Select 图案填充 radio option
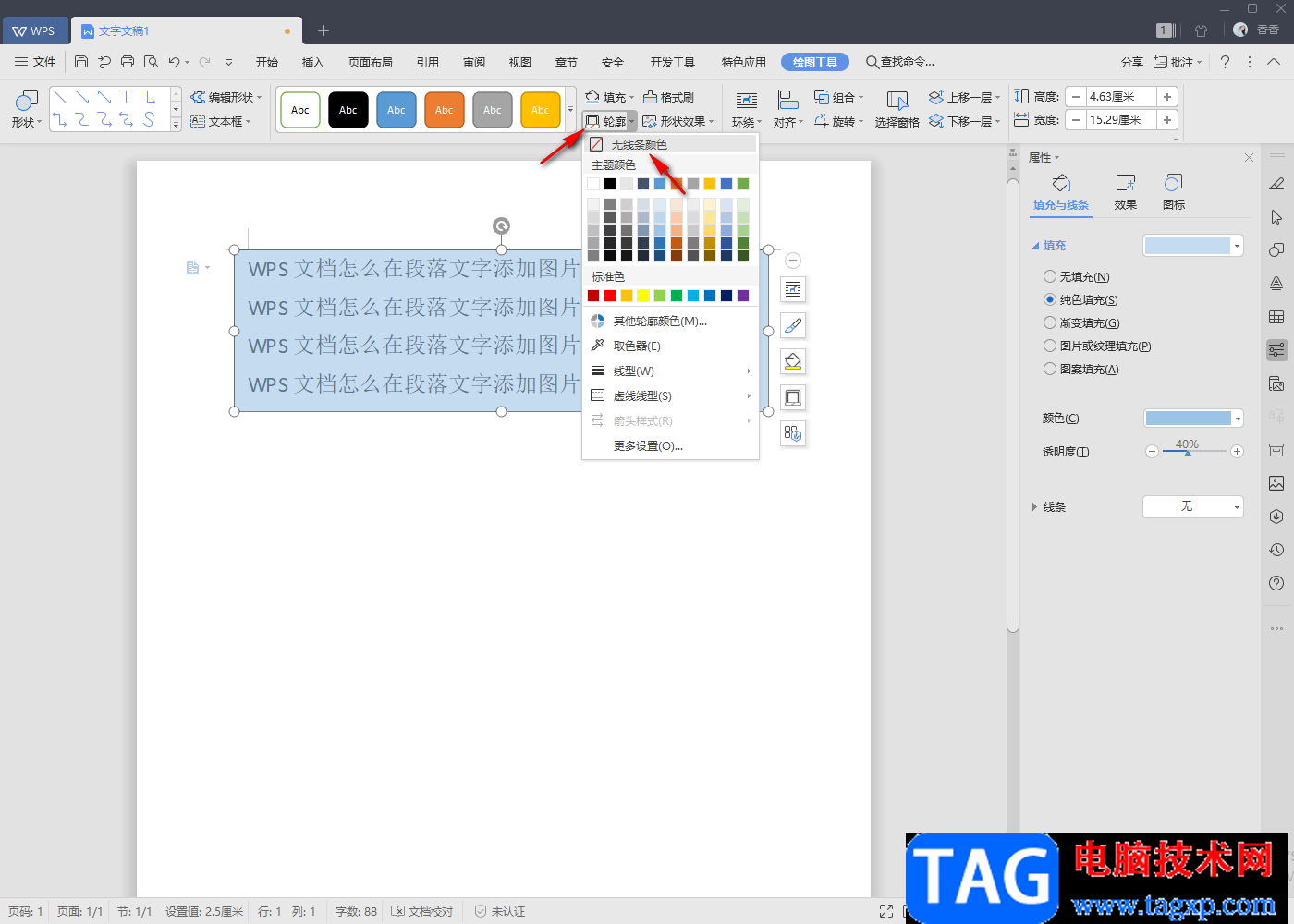 [x=1050, y=369]
